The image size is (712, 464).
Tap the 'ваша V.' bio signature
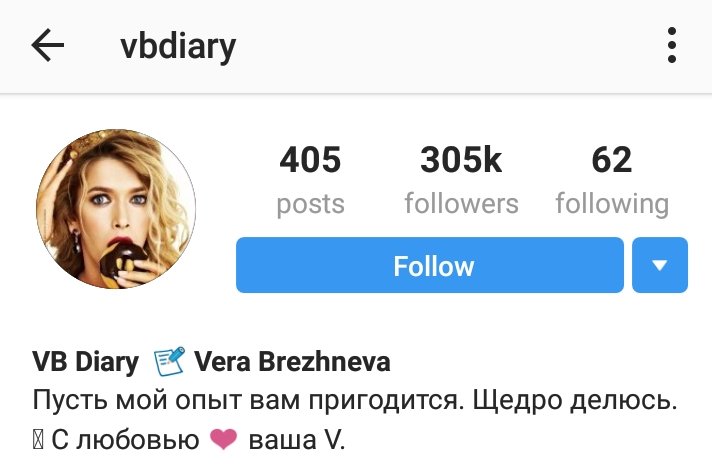coord(297,439)
